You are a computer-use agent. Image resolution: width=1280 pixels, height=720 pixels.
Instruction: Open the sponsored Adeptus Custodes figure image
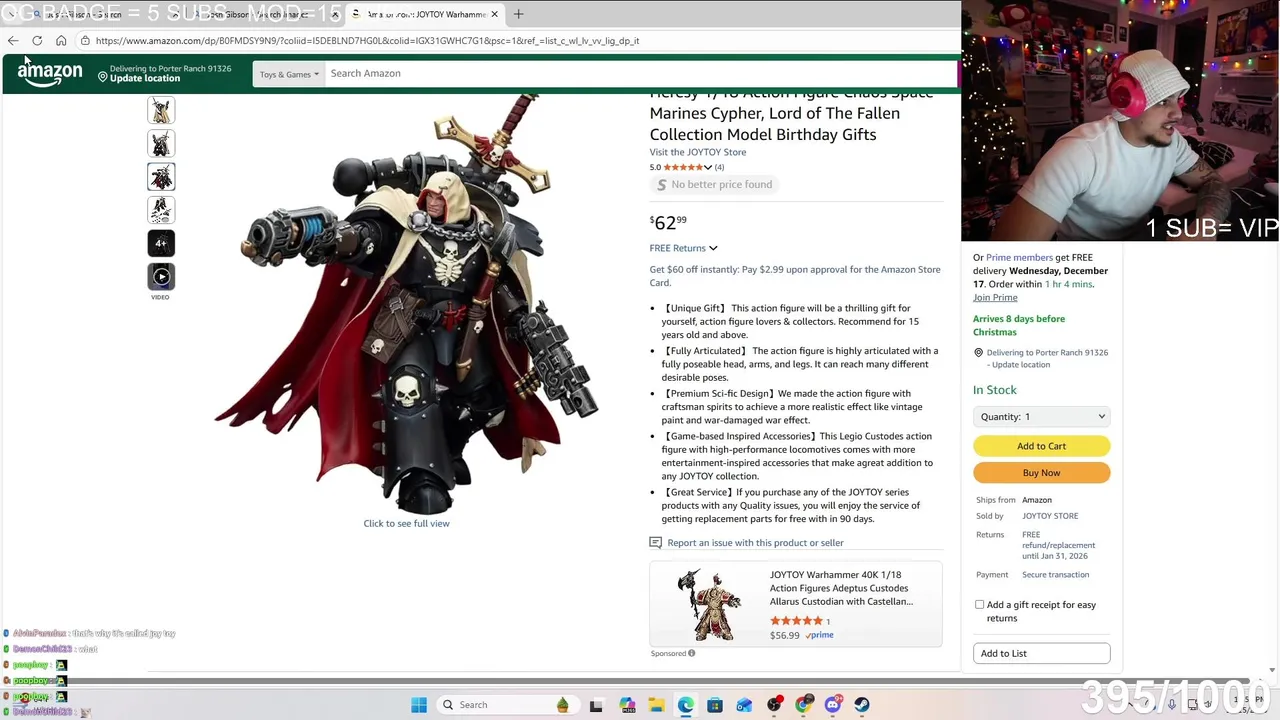coord(709,605)
